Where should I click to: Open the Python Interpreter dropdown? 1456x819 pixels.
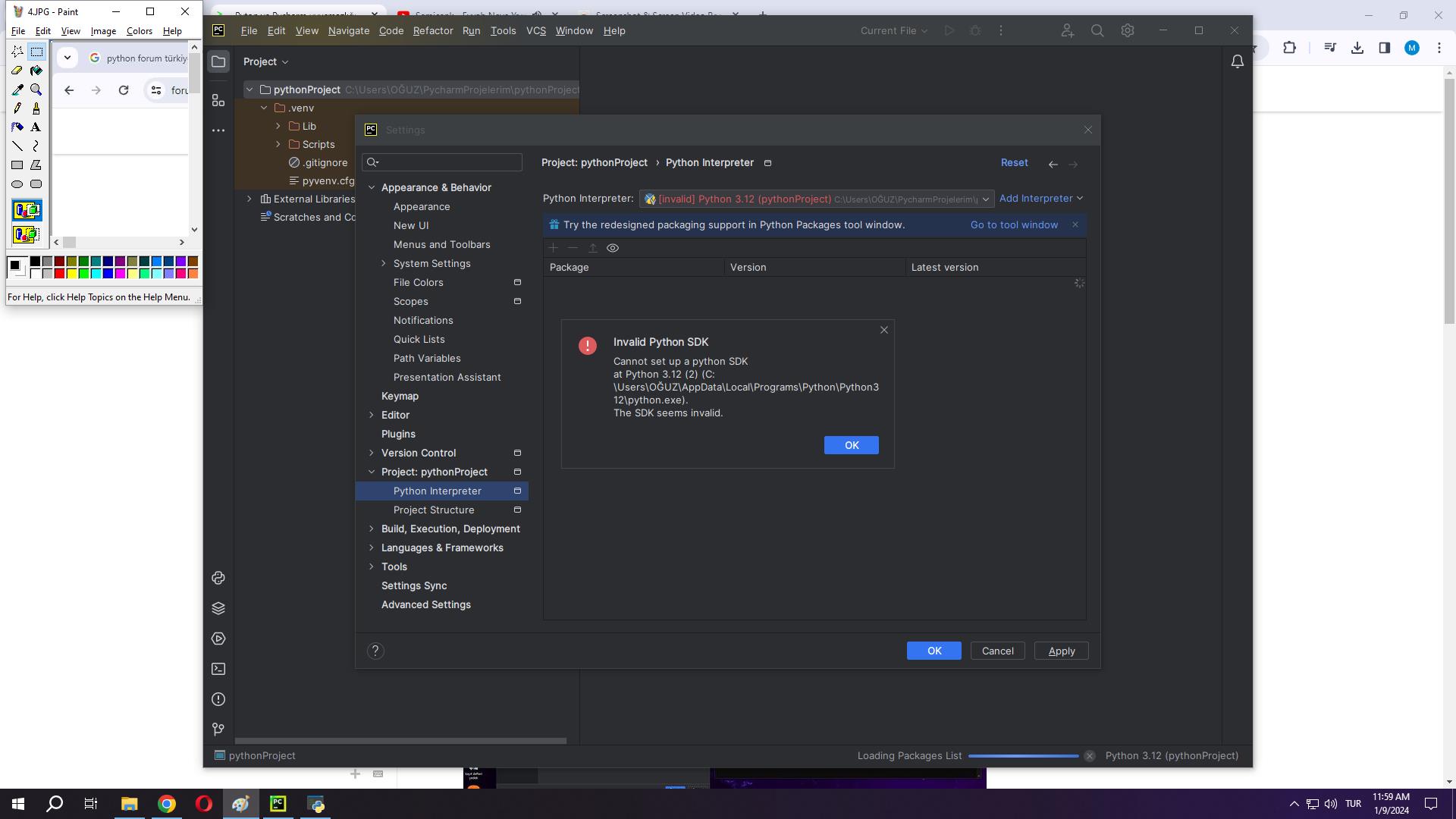(816, 199)
